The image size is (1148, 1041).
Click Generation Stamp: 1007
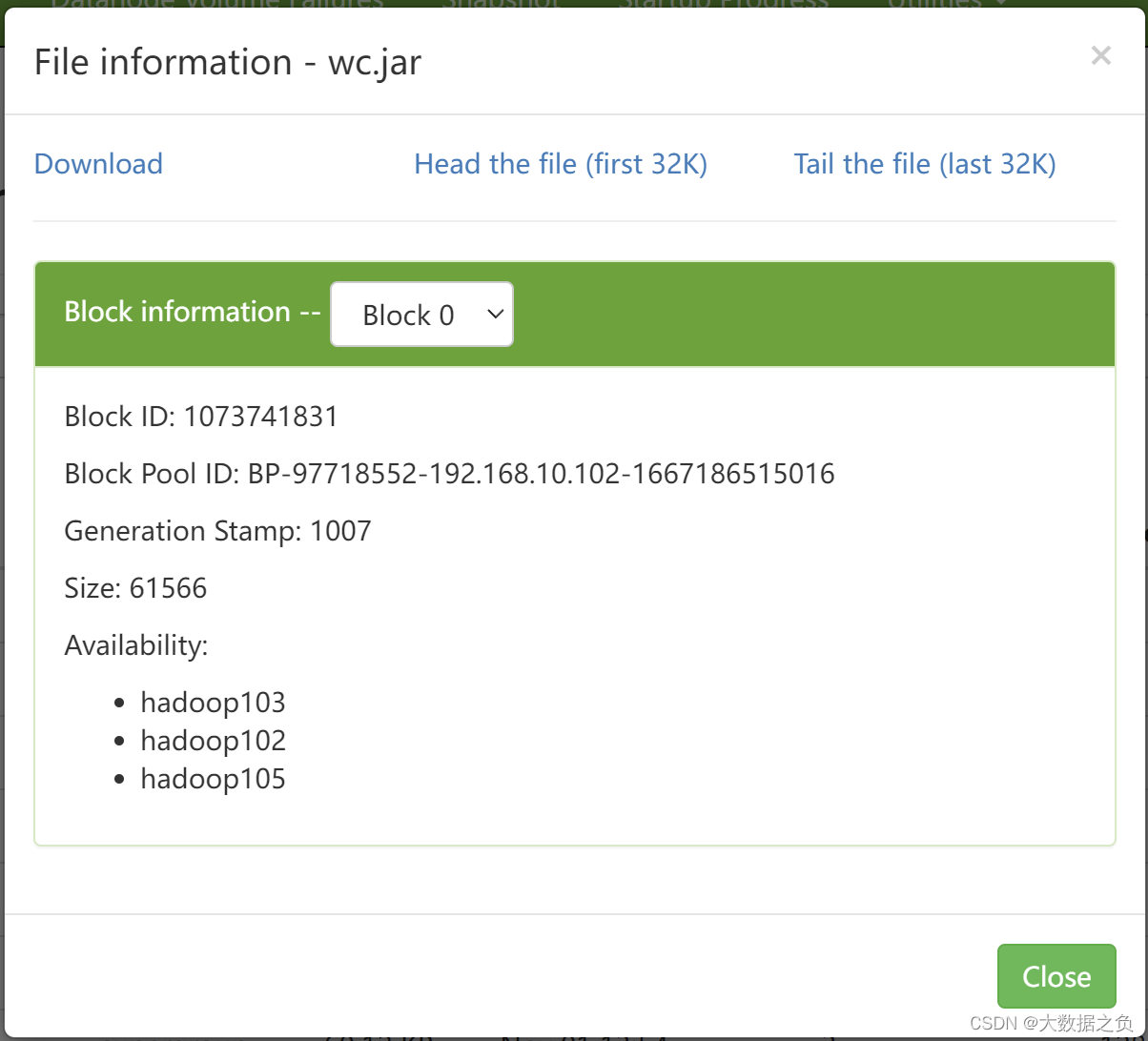217,531
